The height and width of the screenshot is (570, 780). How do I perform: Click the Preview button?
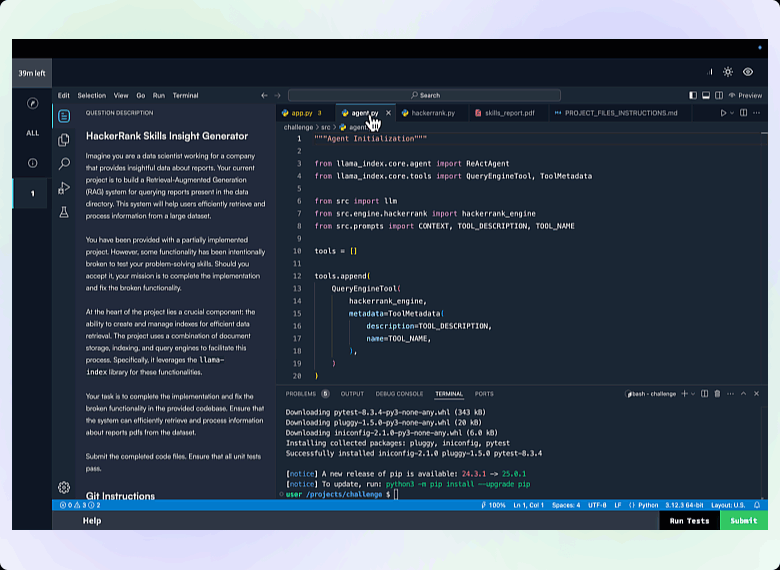745,95
